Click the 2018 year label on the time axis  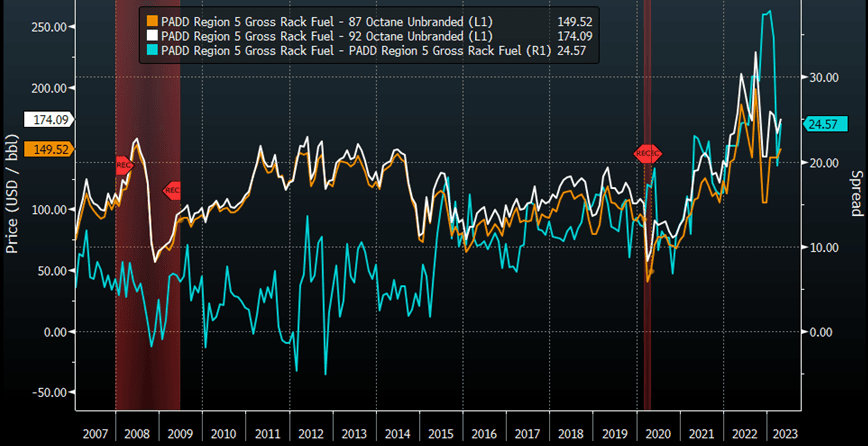(571, 433)
